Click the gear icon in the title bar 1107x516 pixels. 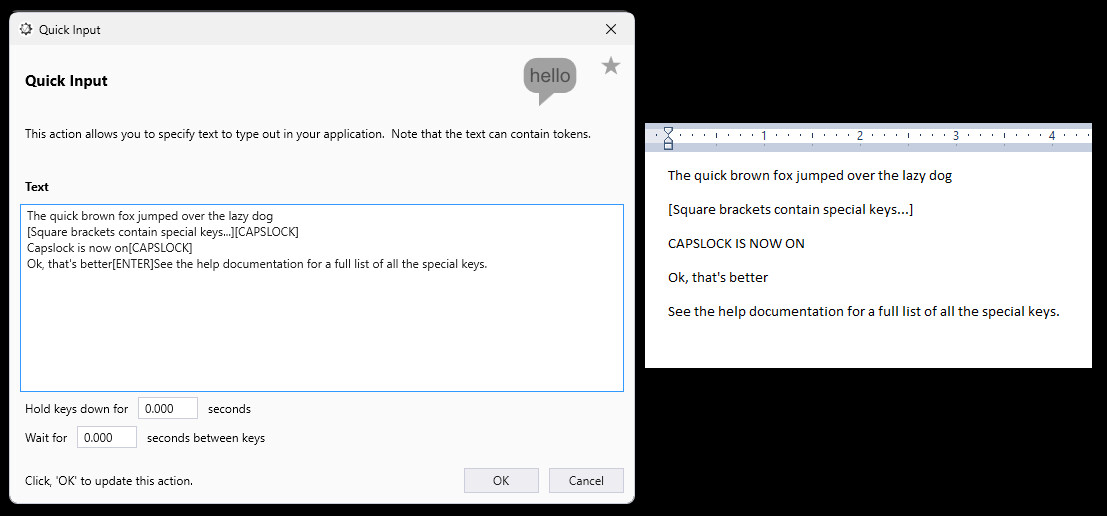27,29
